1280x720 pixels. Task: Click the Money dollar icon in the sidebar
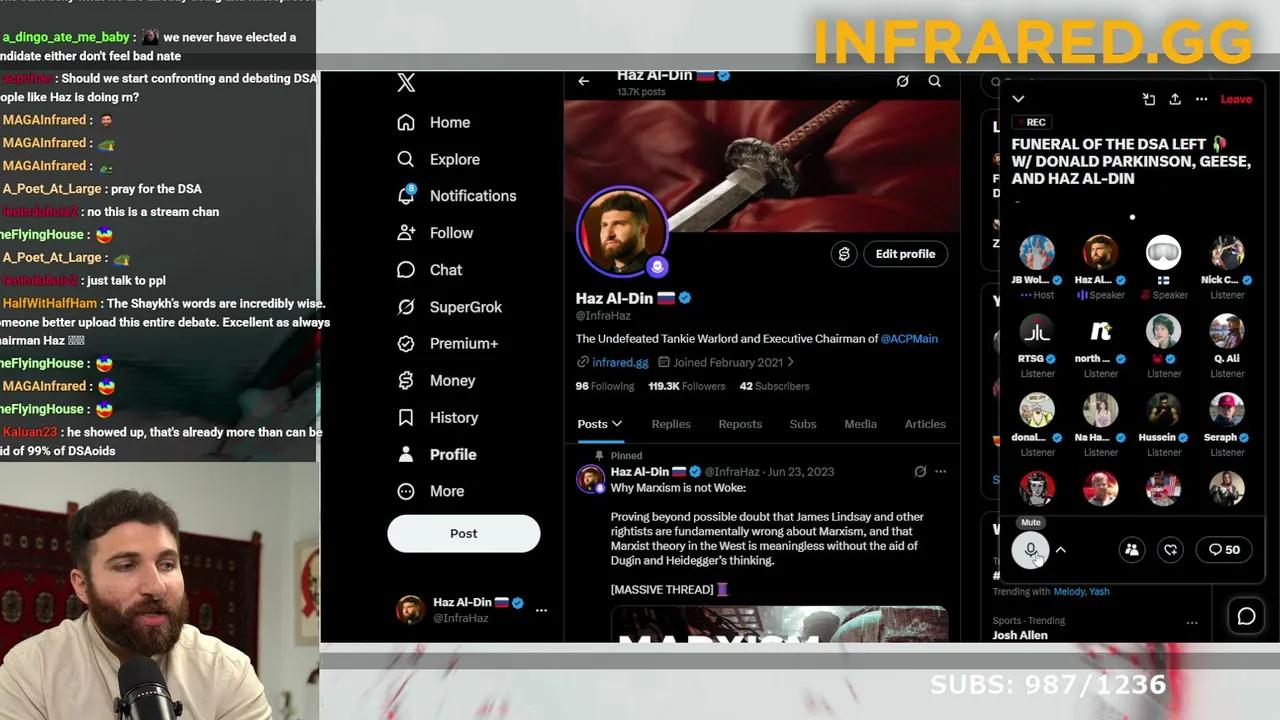406,381
